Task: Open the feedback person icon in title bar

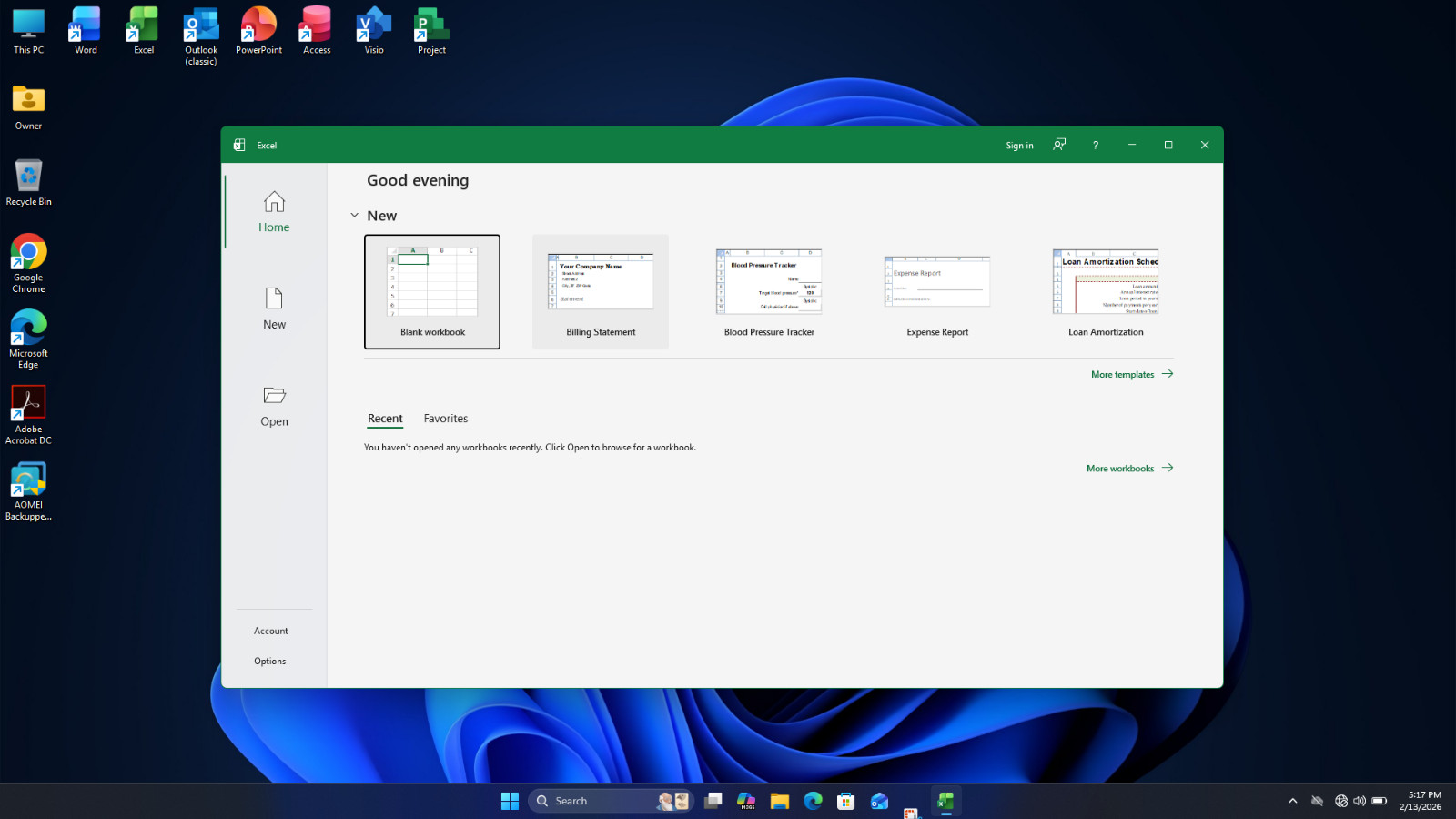Action: (1059, 145)
